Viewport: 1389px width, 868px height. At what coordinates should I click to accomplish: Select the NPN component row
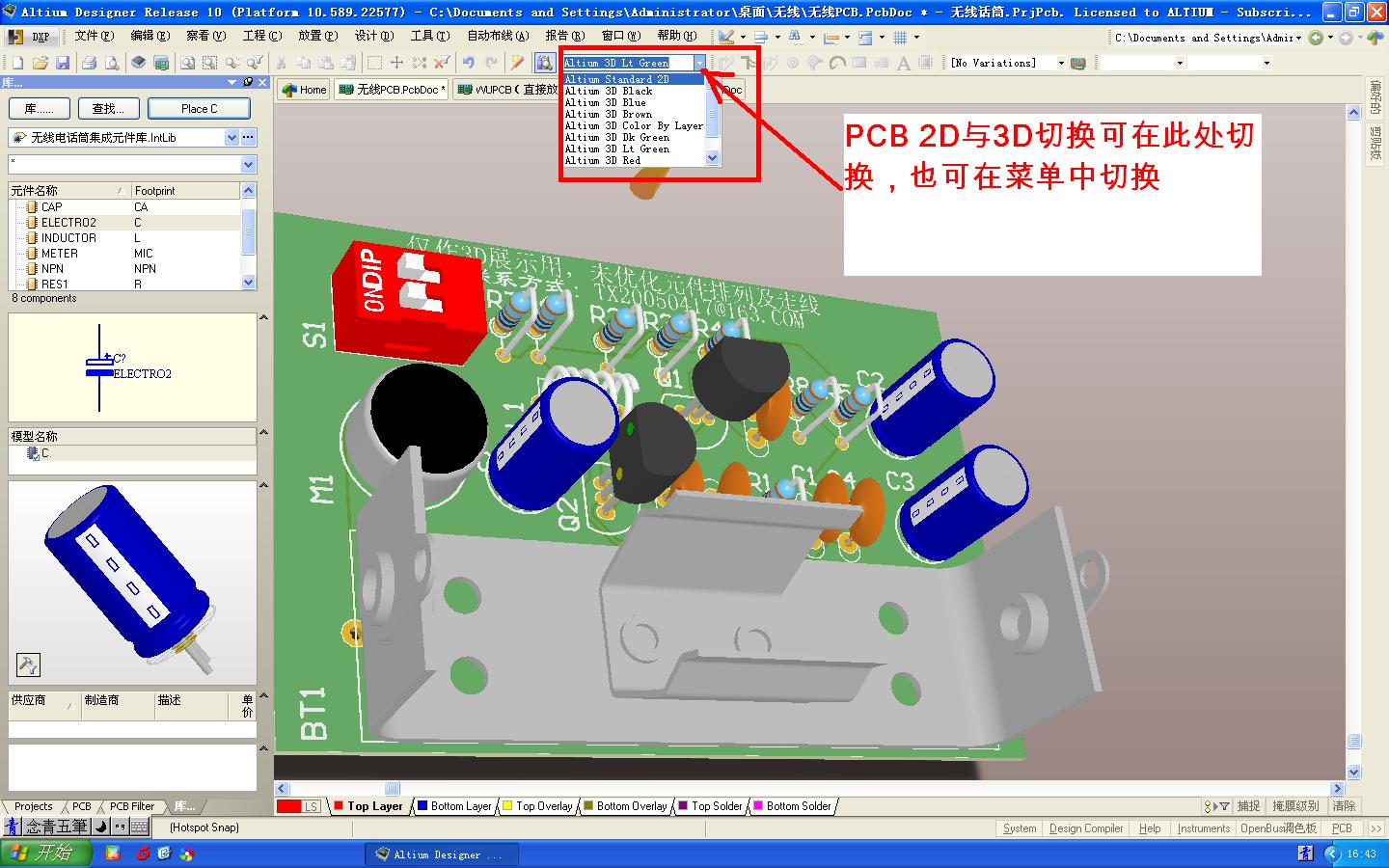coord(124,268)
